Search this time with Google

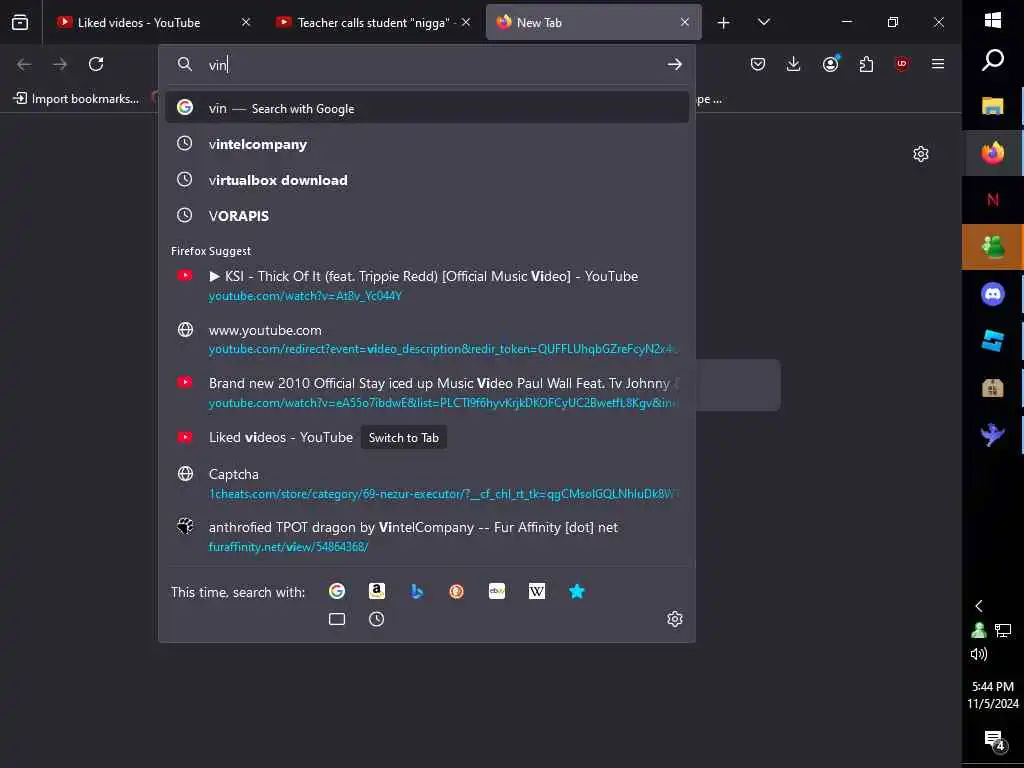point(337,592)
